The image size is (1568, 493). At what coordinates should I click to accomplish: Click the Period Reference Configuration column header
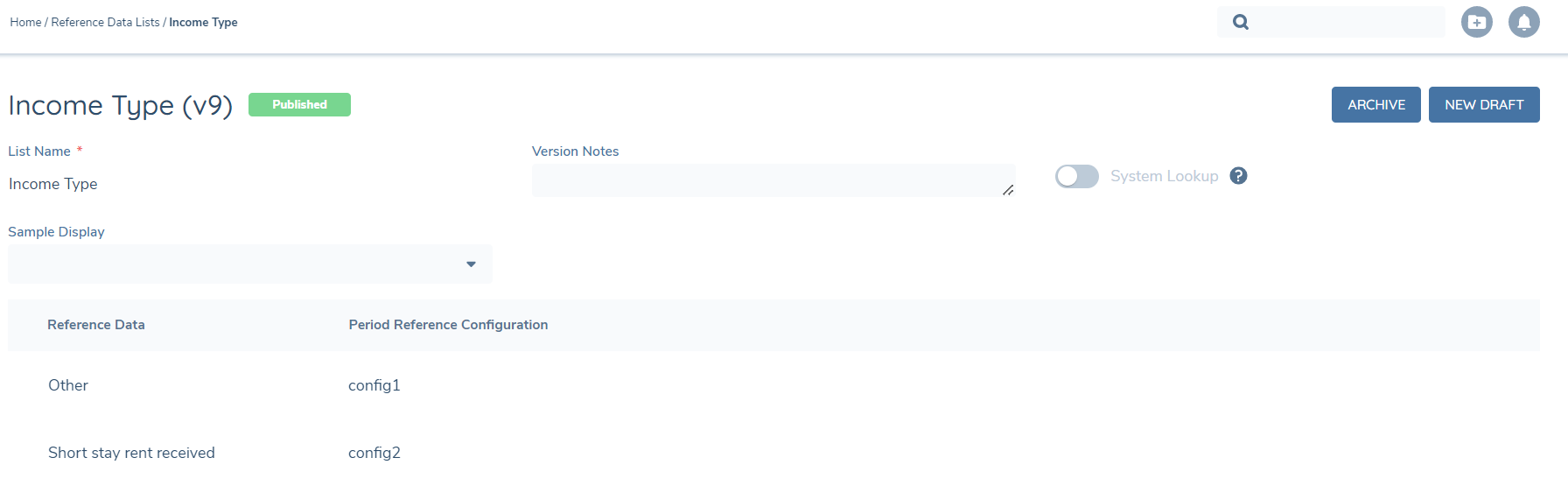click(448, 325)
